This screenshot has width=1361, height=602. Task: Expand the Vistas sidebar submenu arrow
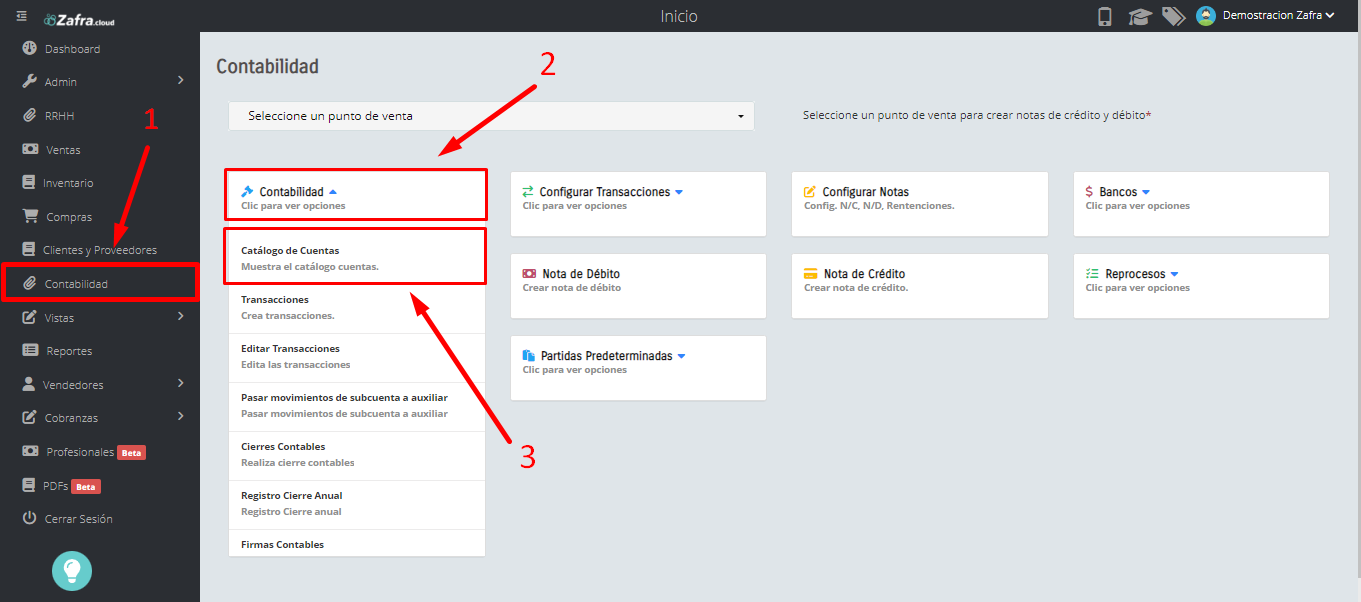pos(181,316)
